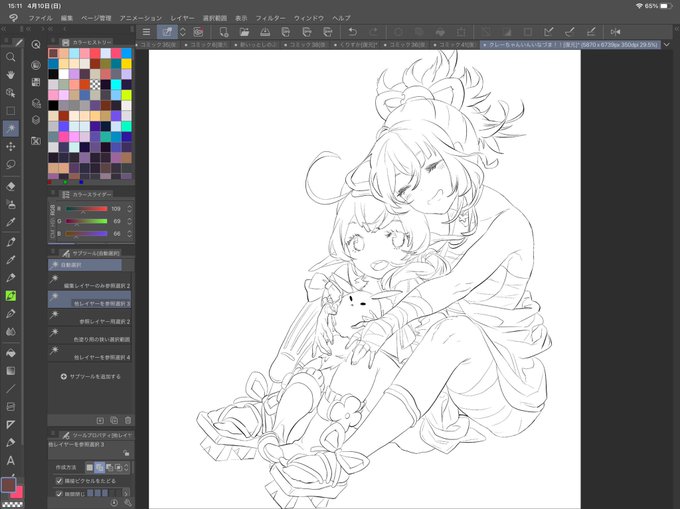
Task: Adjust the G value stepper arrows
Action: point(129,221)
